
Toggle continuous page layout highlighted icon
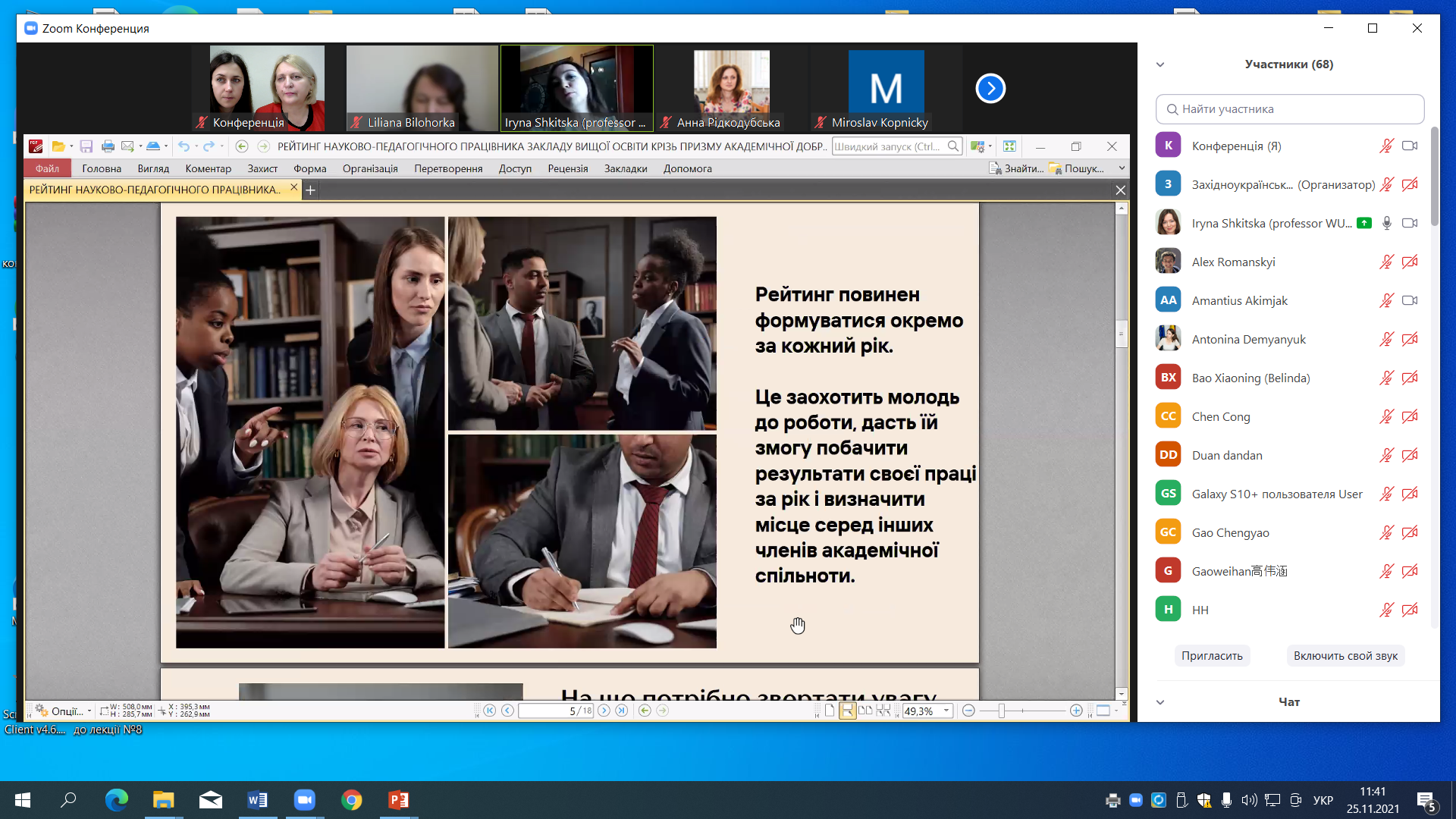(847, 711)
